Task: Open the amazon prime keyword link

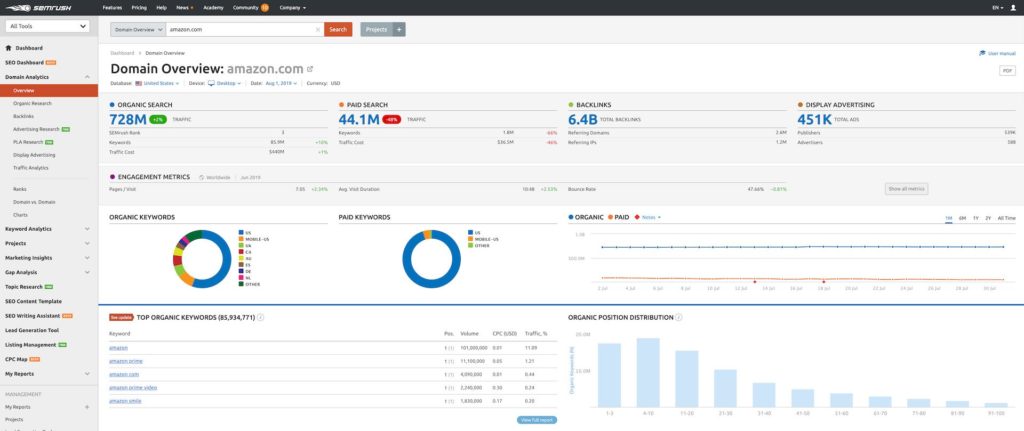Action: 125,361
